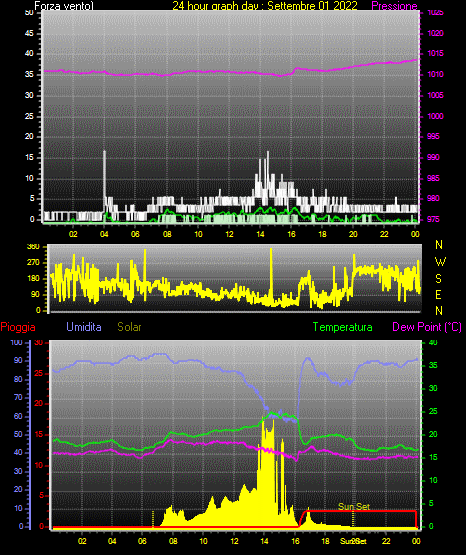Image resolution: width=466 pixels, height=555 pixels.
Task: Click the Pioggia legend label
Action: click(18, 327)
